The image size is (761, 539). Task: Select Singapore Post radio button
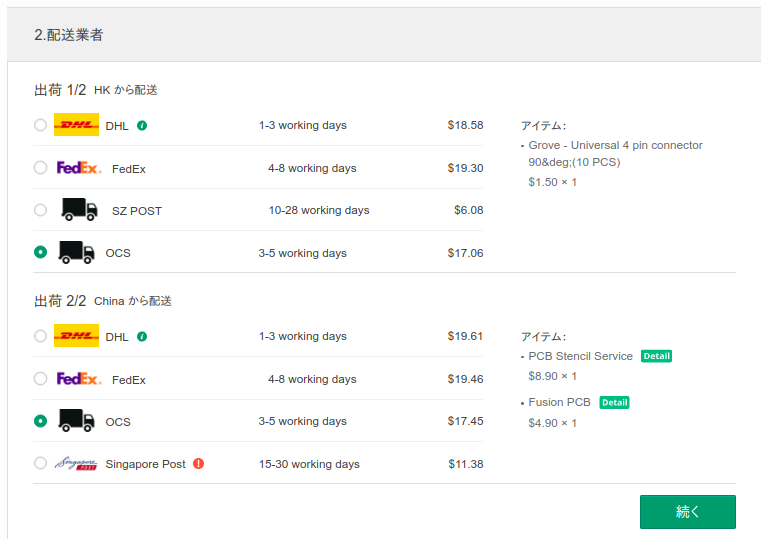(40, 463)
